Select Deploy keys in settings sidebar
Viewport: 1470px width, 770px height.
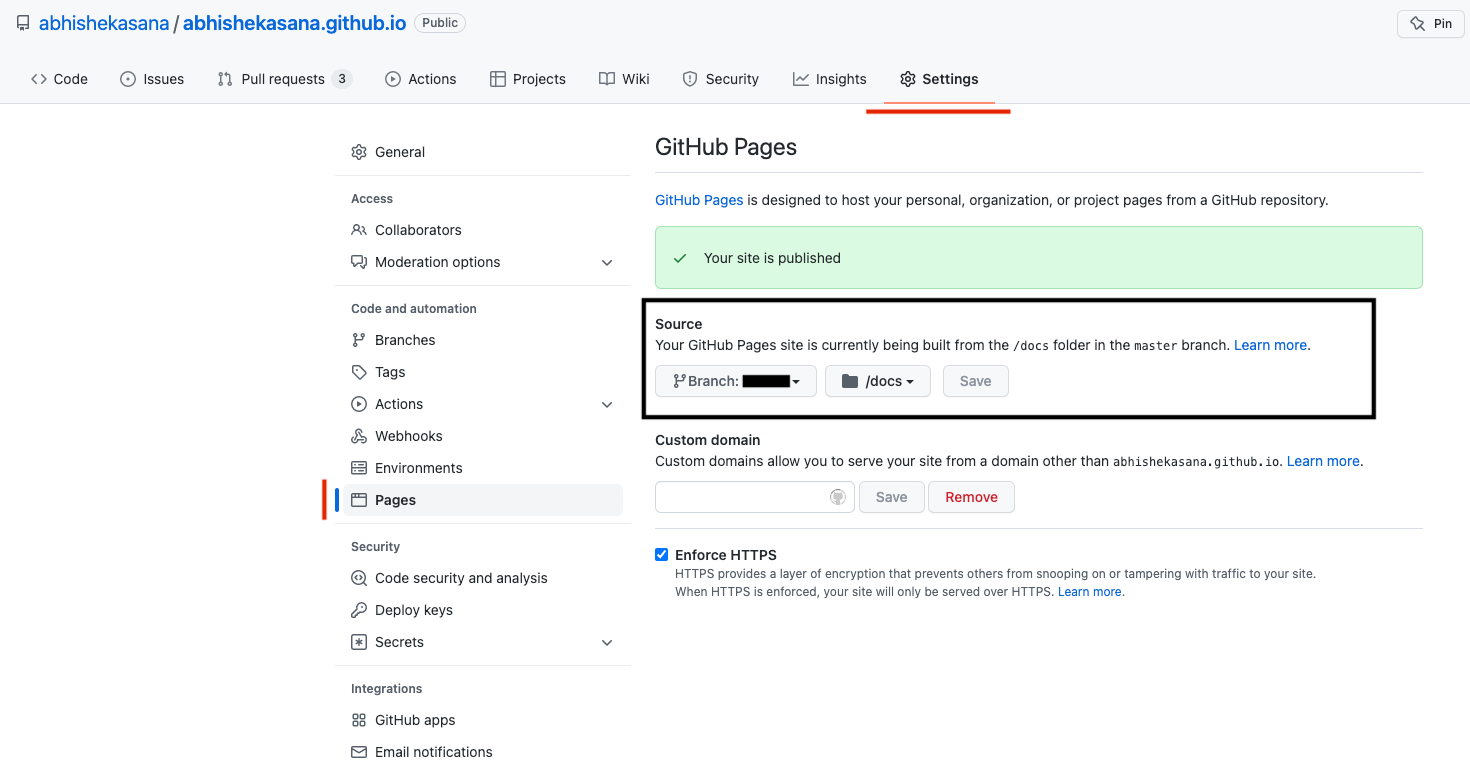tap(483, 610)
